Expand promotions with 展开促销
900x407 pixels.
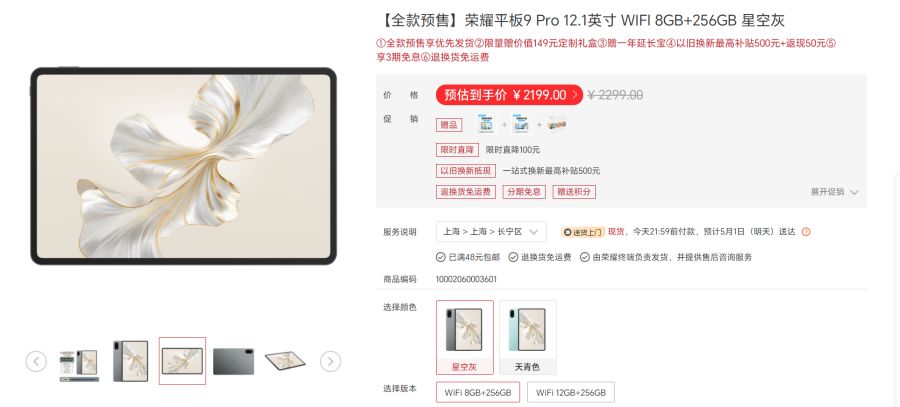(834, 192)
